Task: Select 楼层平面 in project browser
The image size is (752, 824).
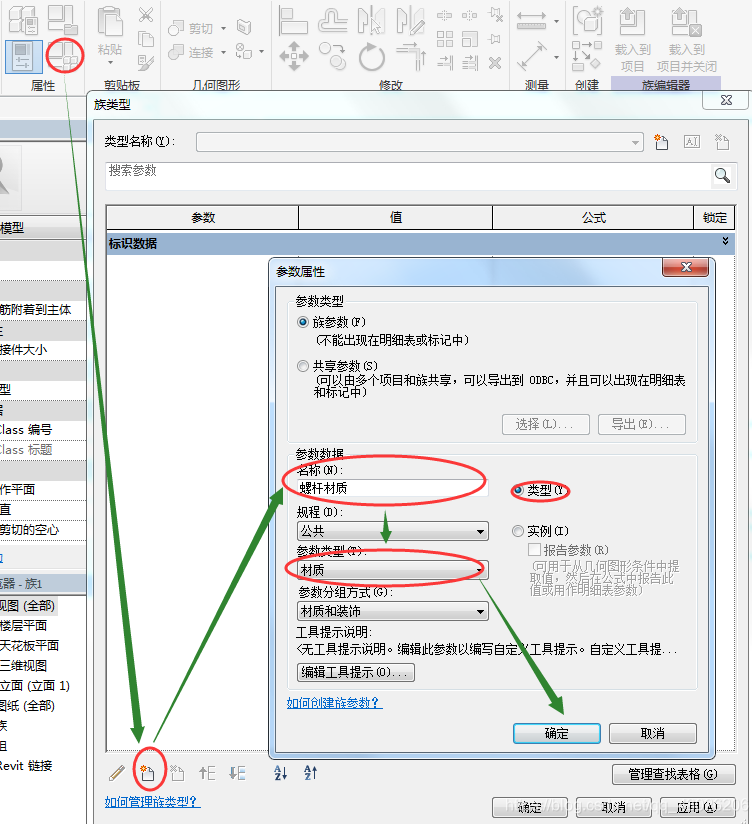Action: tap(24, 625)
